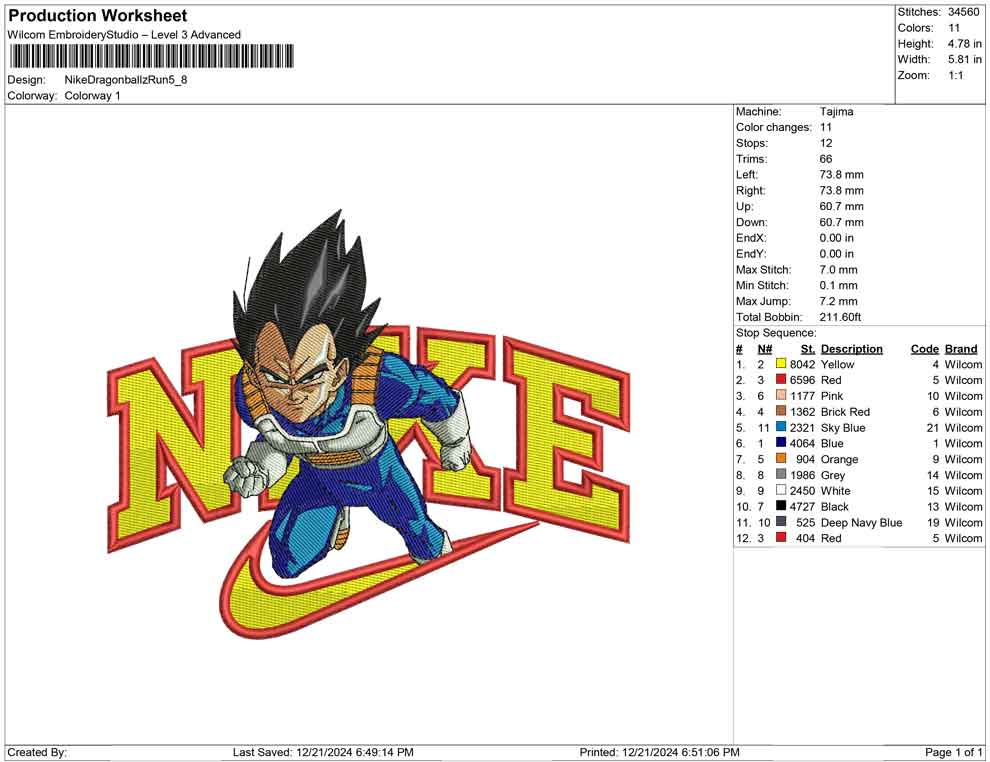Image resolution: width=990 pixels, height=762 pixels.
Task: Click the code '19' in Deep Navy Blue row
Action: point(933,522)
